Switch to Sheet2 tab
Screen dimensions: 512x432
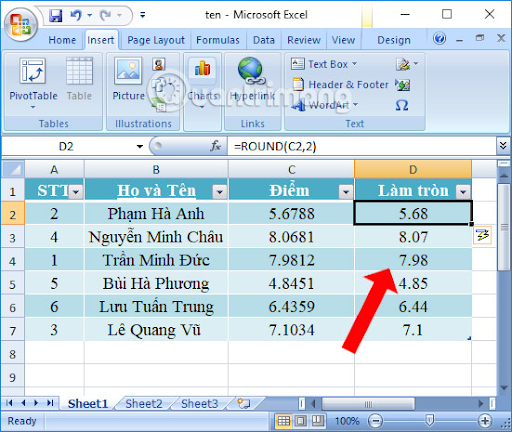(144, 404)
